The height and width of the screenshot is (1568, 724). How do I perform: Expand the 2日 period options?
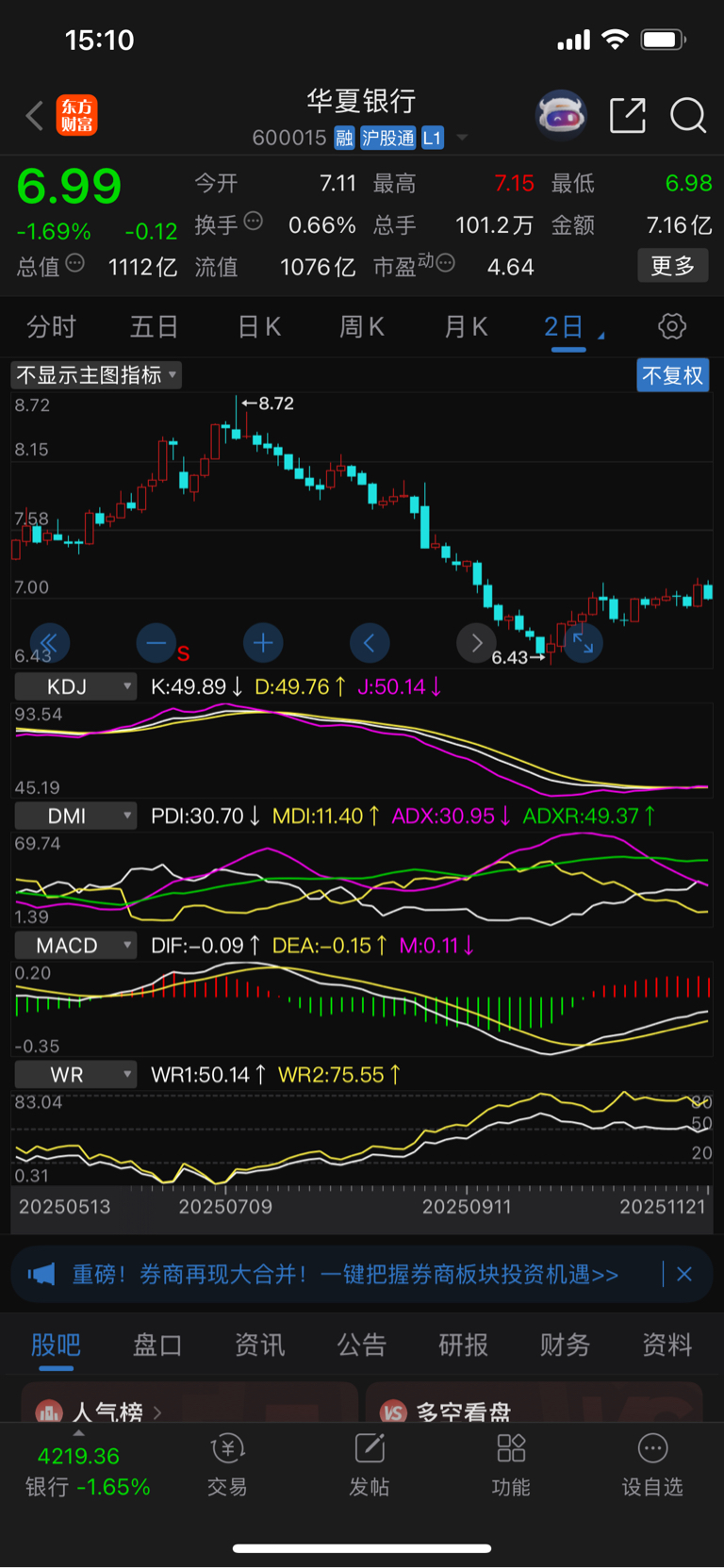601,335
